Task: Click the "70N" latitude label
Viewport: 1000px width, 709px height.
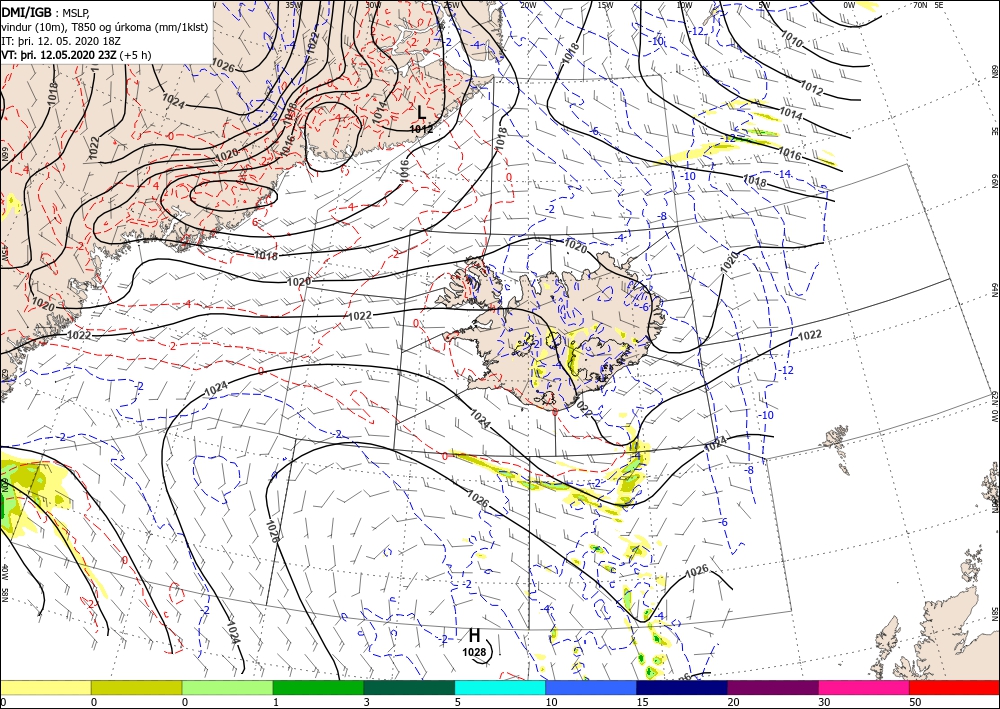Action: [920, 5]
